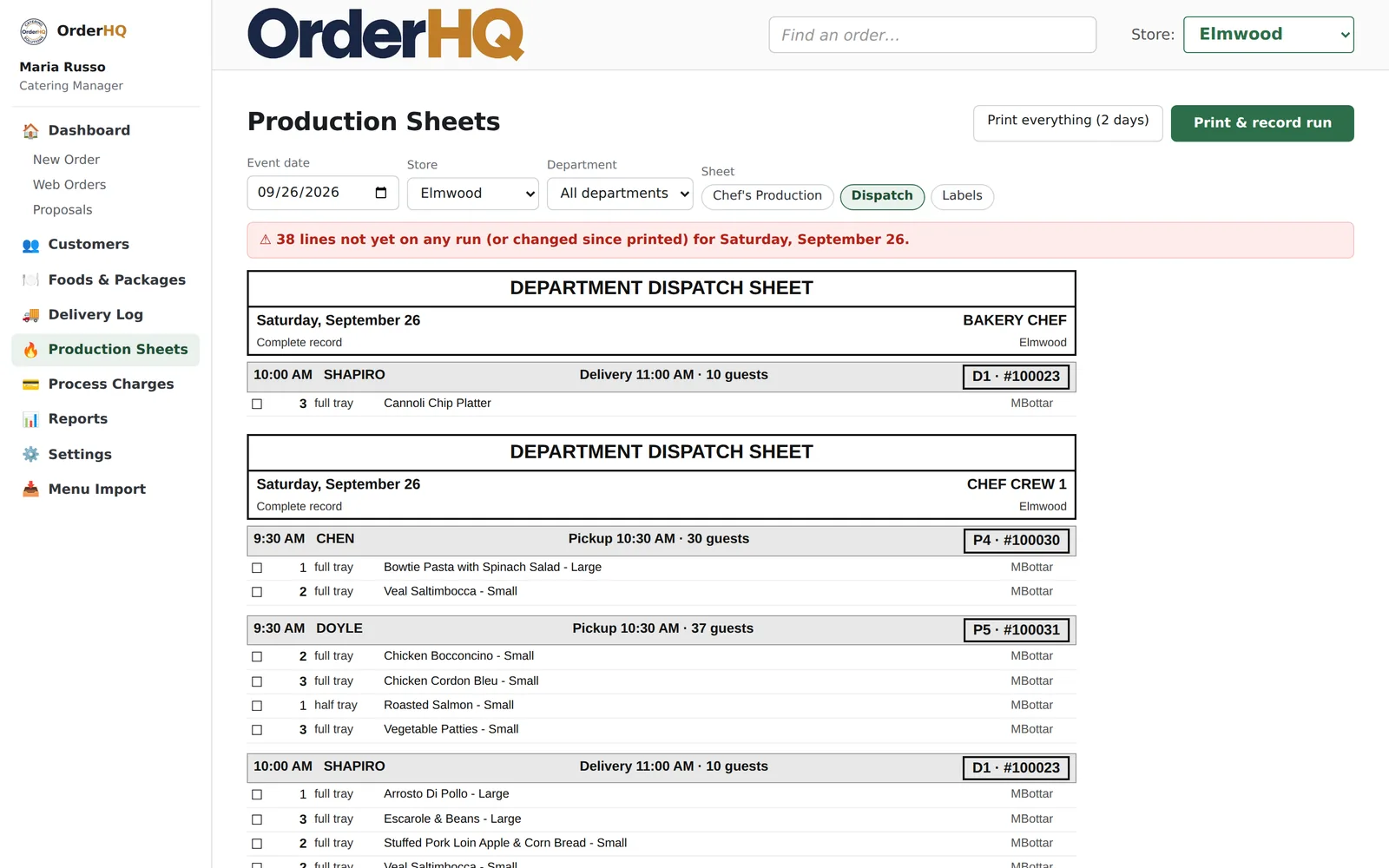Click the Production Sheets flame icon
Image resolution: width=1389 pixels, height=868 pixels.
coord(30,350)
